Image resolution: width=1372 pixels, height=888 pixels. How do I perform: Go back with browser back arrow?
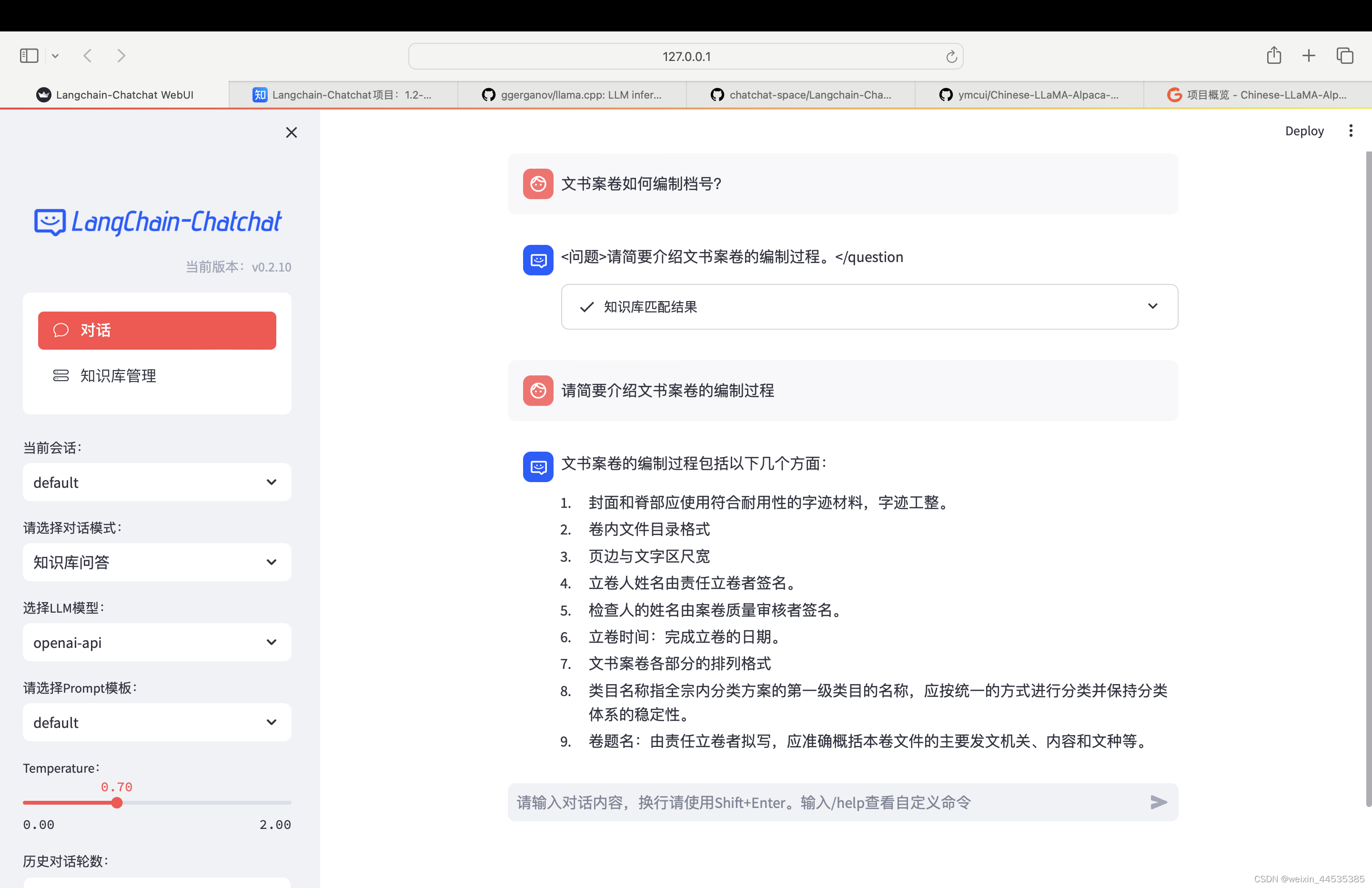tap(88, 56)
